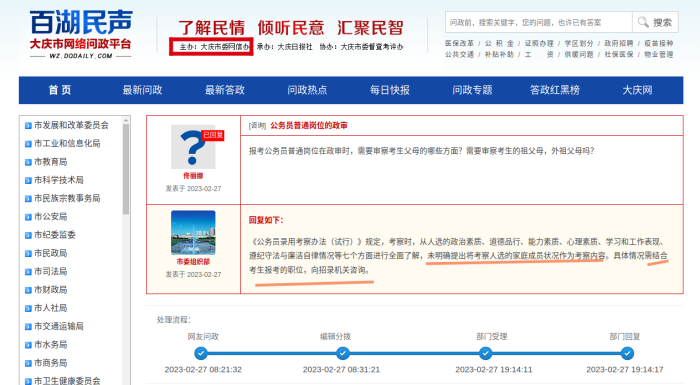This screenshot has width=700, height=385.
Task: Open the 每日快报 nav tab
Action: coord(390,90)
